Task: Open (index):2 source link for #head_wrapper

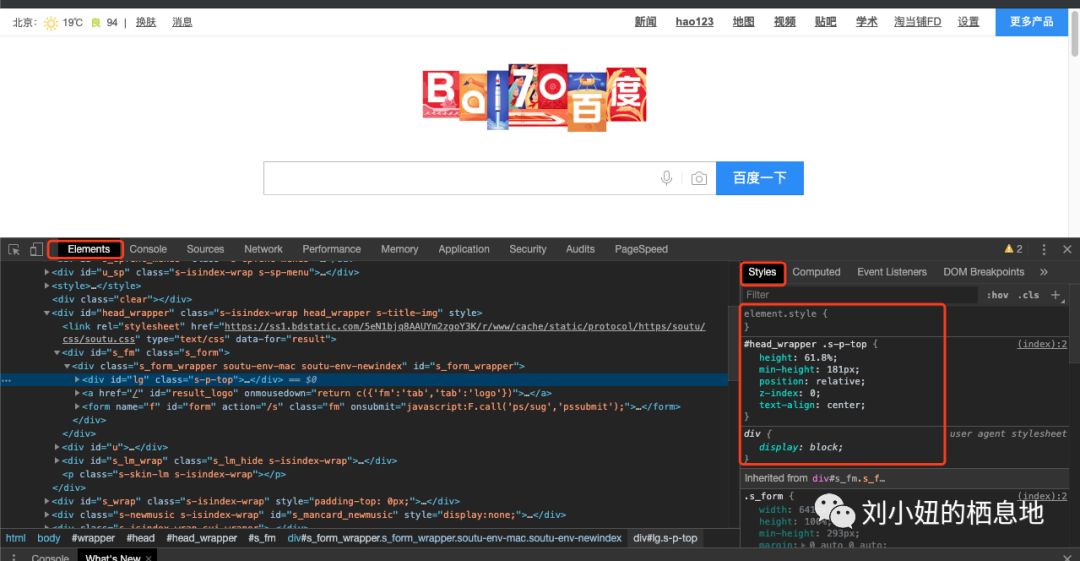Action: point(1042,344)
